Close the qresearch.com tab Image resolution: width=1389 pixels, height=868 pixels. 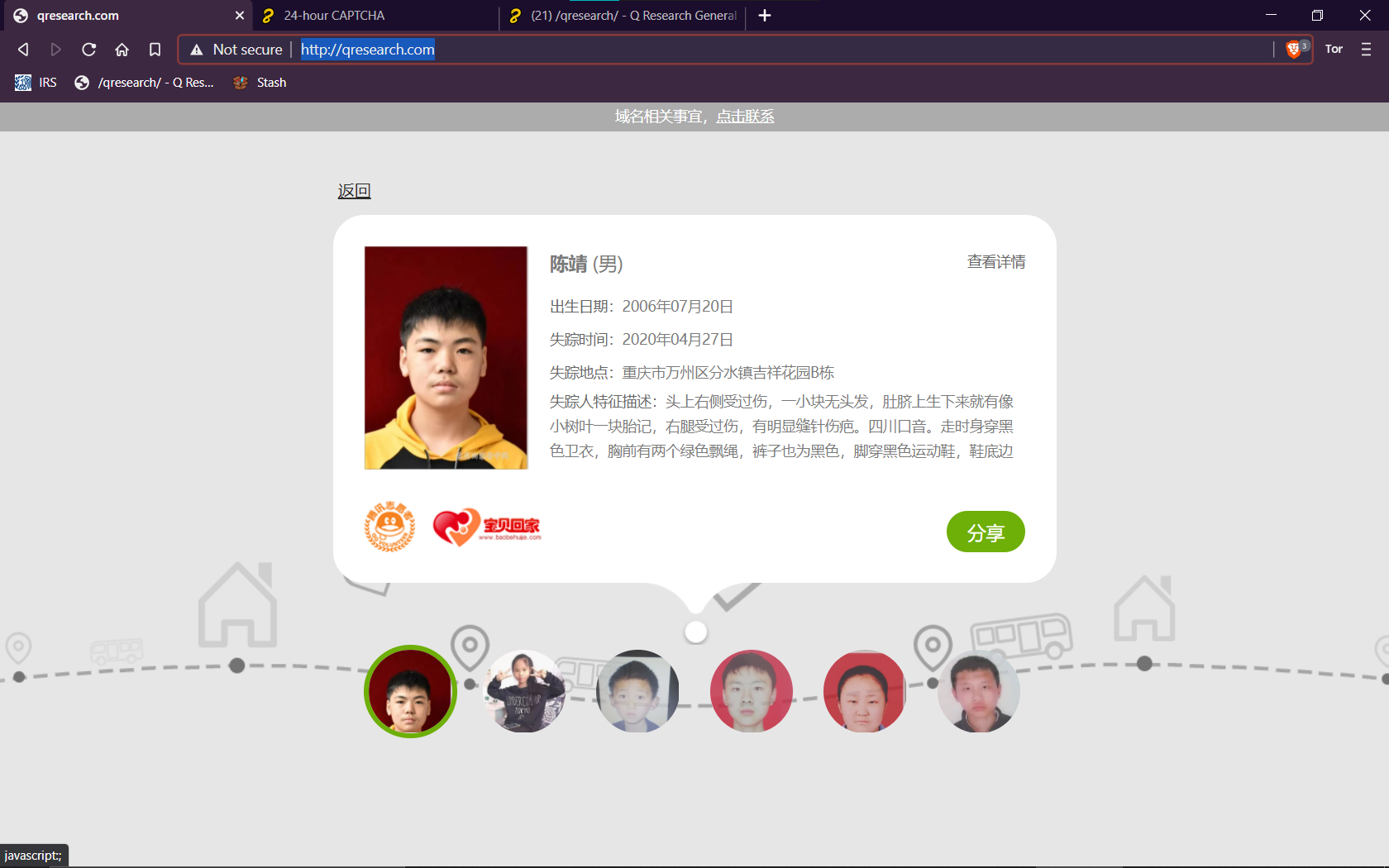[240, 16]
